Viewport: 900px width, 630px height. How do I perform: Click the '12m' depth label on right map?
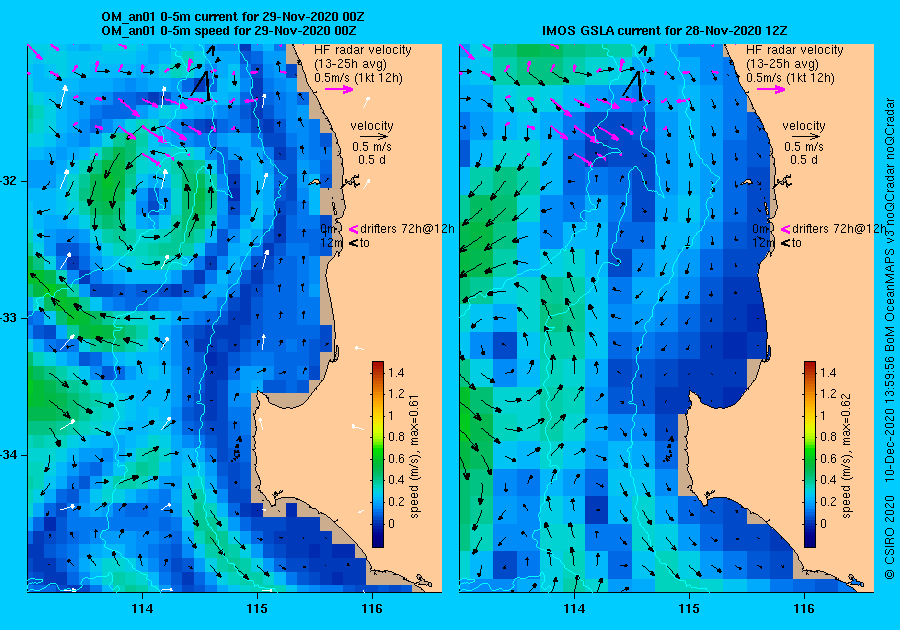tap(764, 243)
